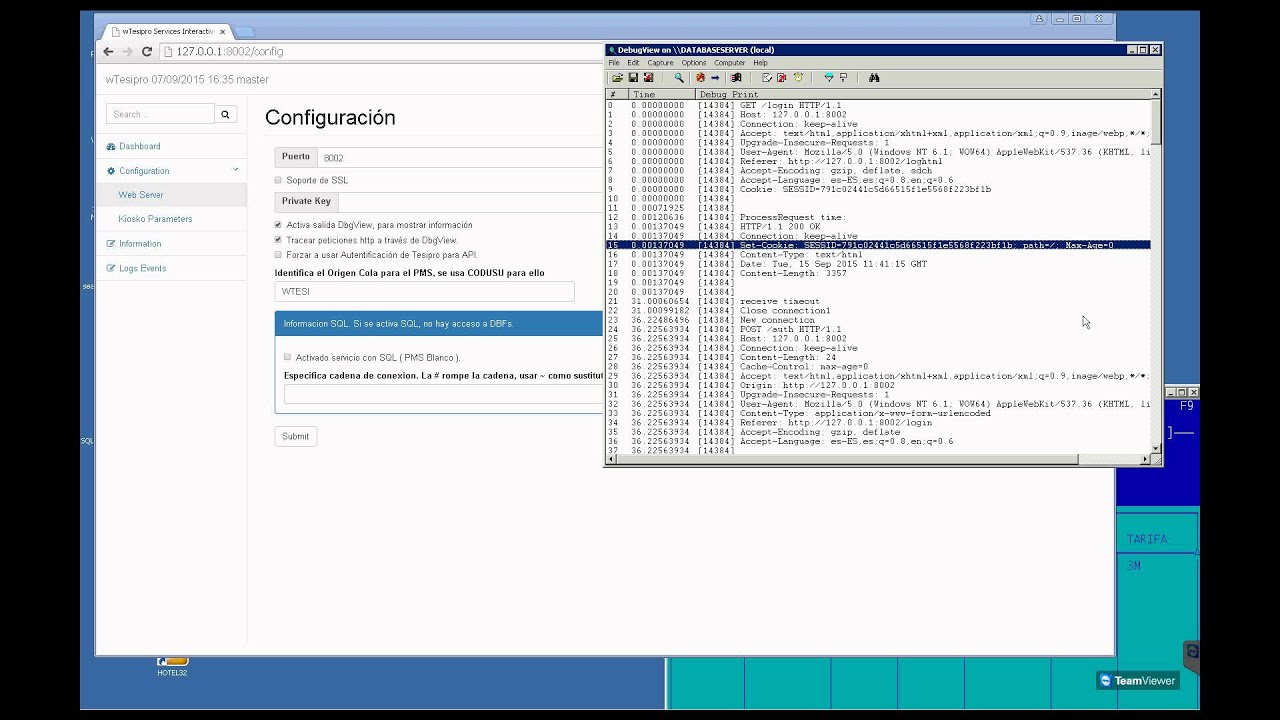Viewport: 1280px width, 720px height.
Task: Click the HOTEL32 desktop icon
Action: (x=172, y=666)
